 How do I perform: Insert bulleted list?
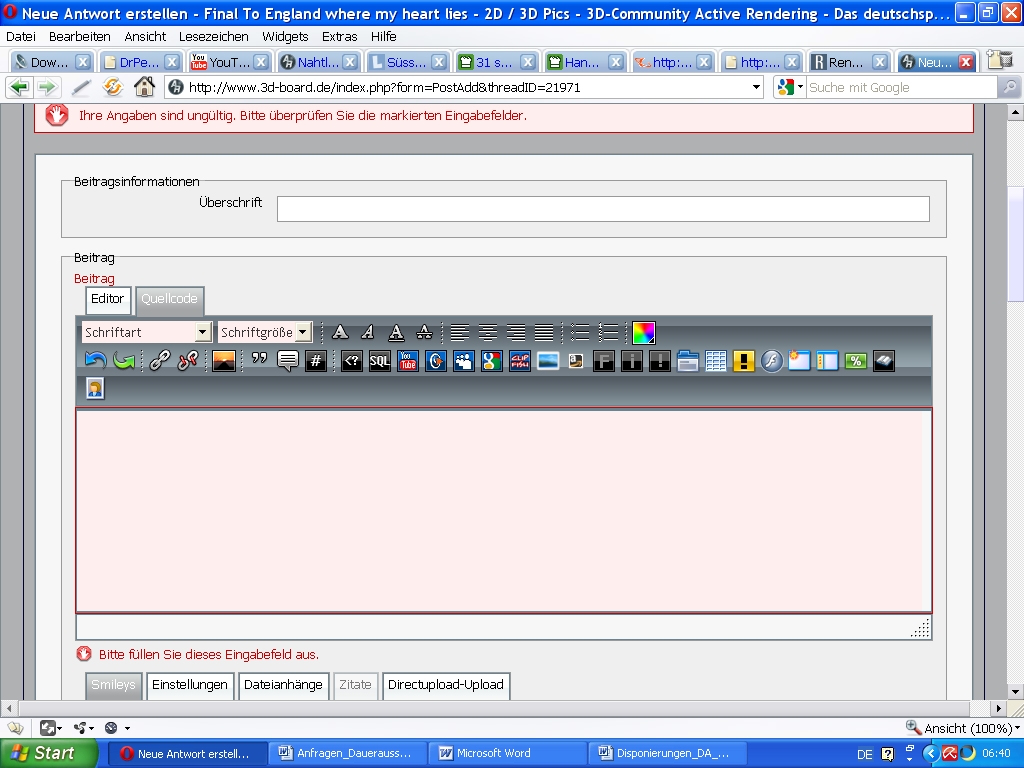(579, 332)
